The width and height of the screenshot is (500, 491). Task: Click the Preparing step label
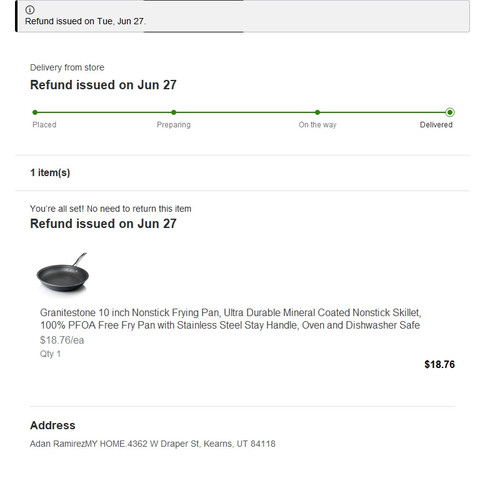click(174, 125)
